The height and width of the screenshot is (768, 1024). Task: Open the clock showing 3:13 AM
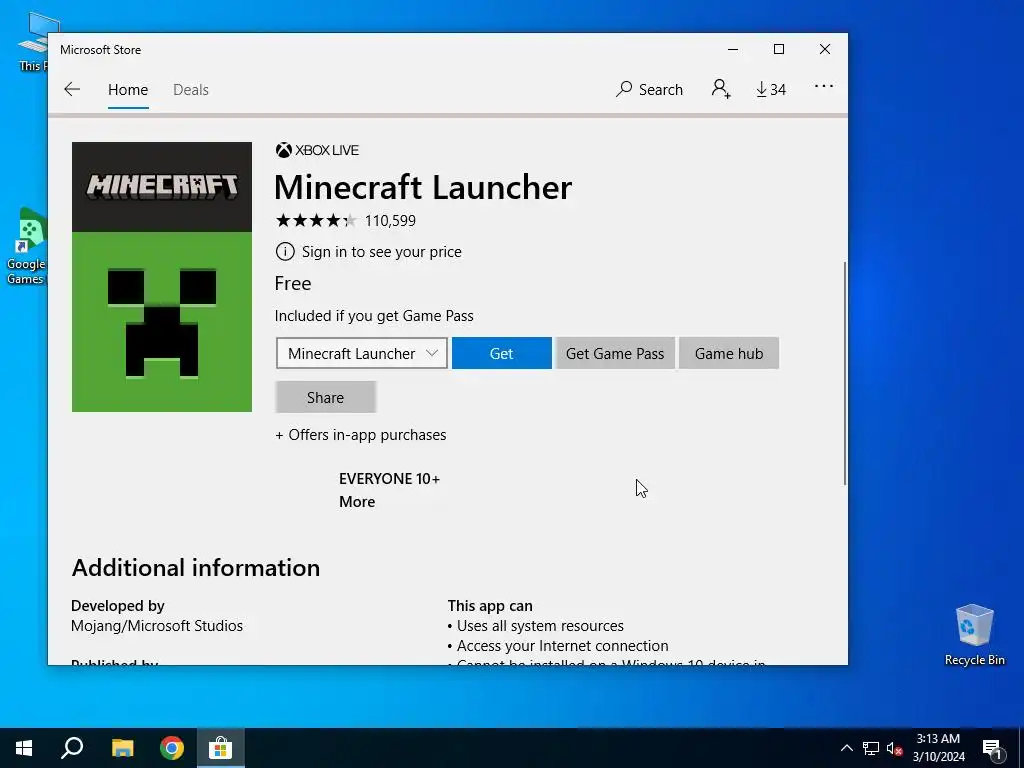[938, 748]
